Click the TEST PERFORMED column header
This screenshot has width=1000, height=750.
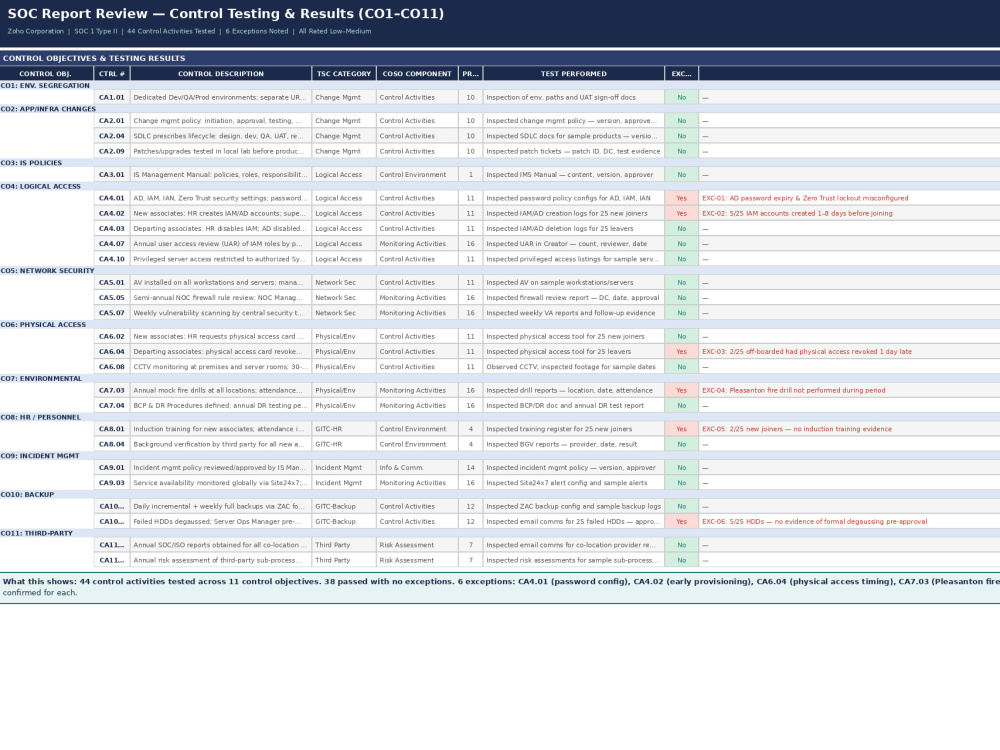click(x=574, y=73)
